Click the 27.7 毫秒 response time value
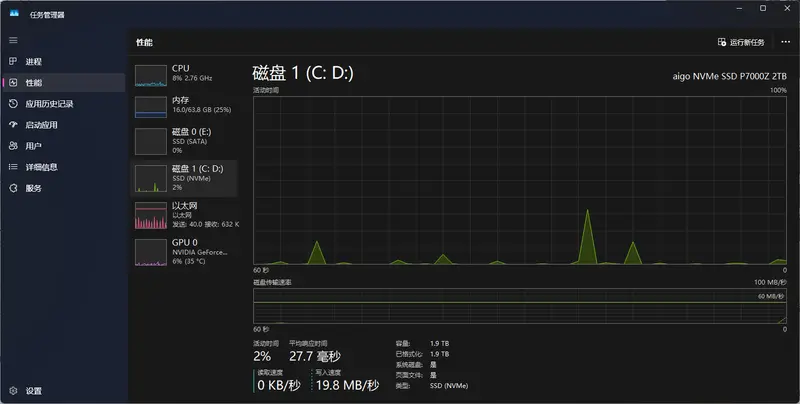Viewport: 800px width, 404px height. click(314, 356)
